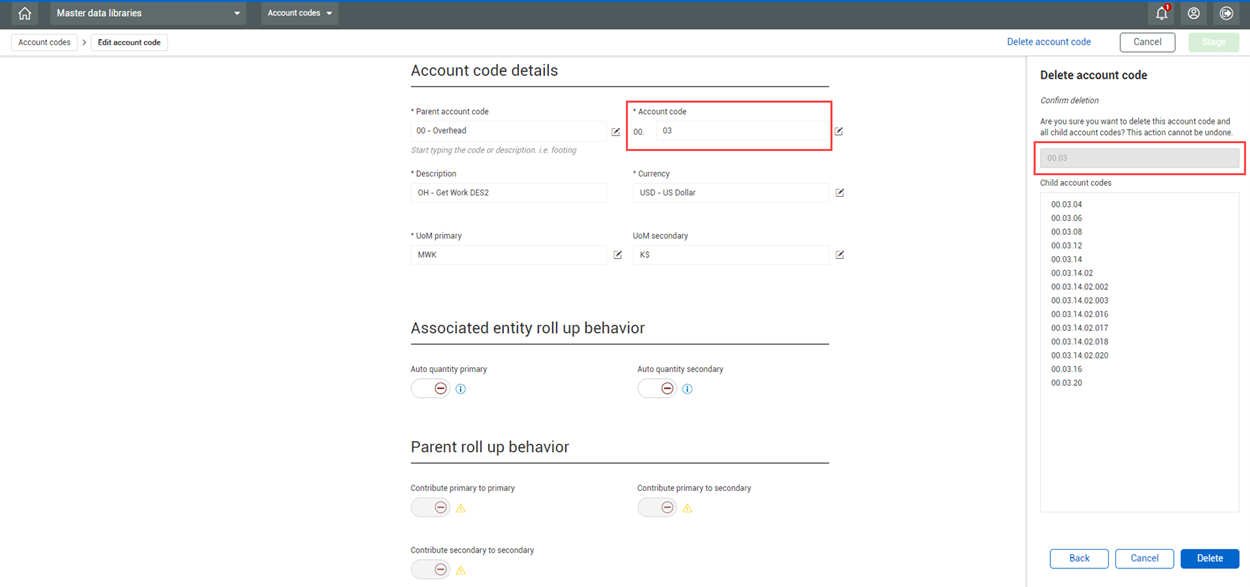Click the log out icon
Image resolution: width=1250 pixels, height=587 pixels.
click(x=1226, y=14)
